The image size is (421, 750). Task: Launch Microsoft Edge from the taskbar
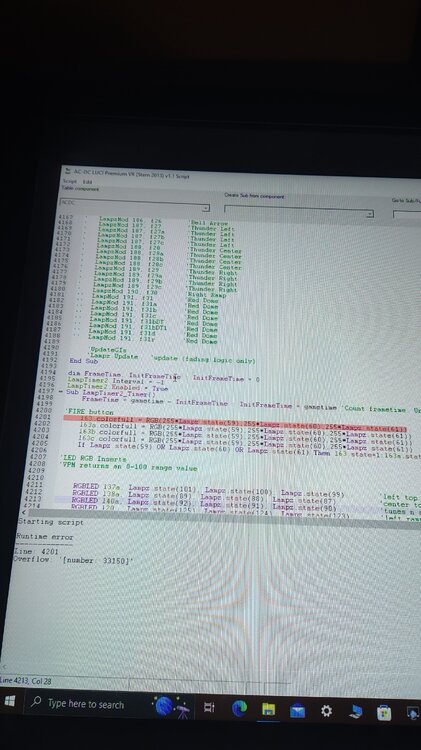coord(239,708)
